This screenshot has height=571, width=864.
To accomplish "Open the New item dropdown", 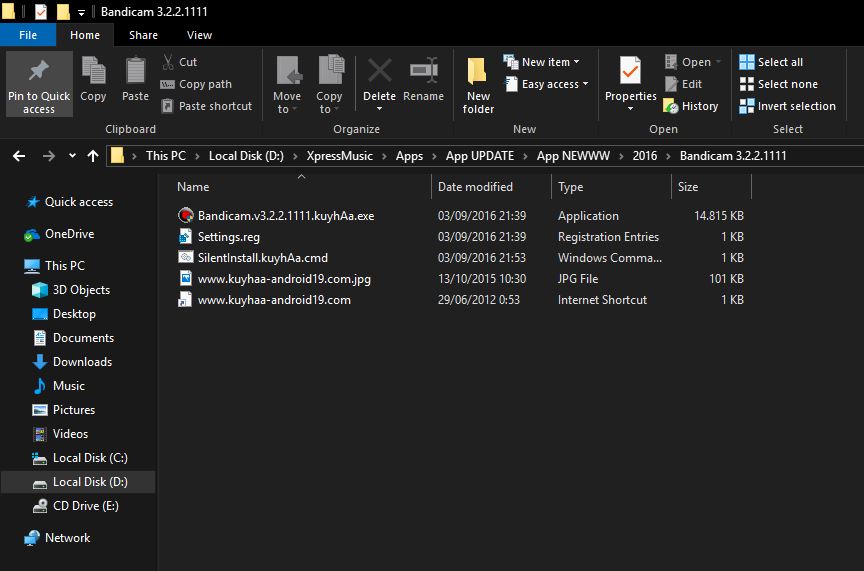I will pos(541,62).
